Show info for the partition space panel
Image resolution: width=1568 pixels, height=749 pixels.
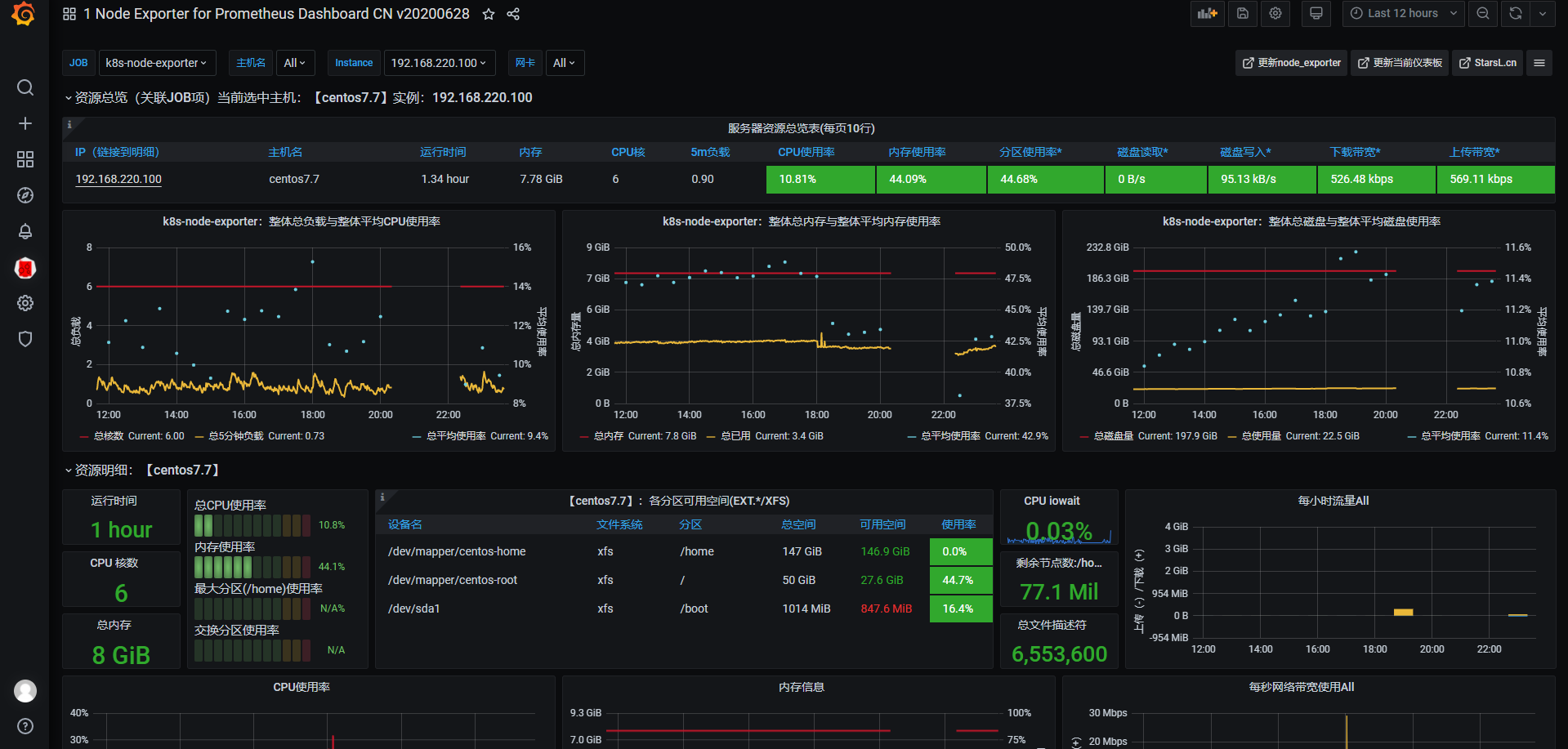pos(382,497)
